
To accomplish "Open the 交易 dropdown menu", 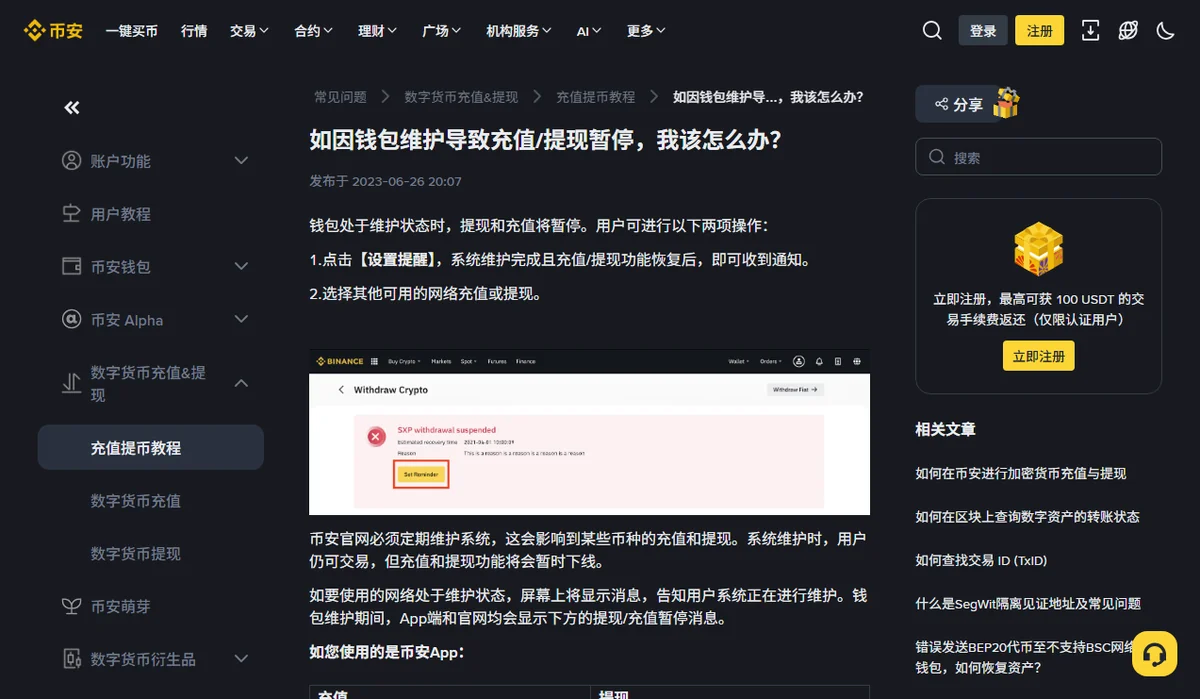I will click(x=249, y=31).
